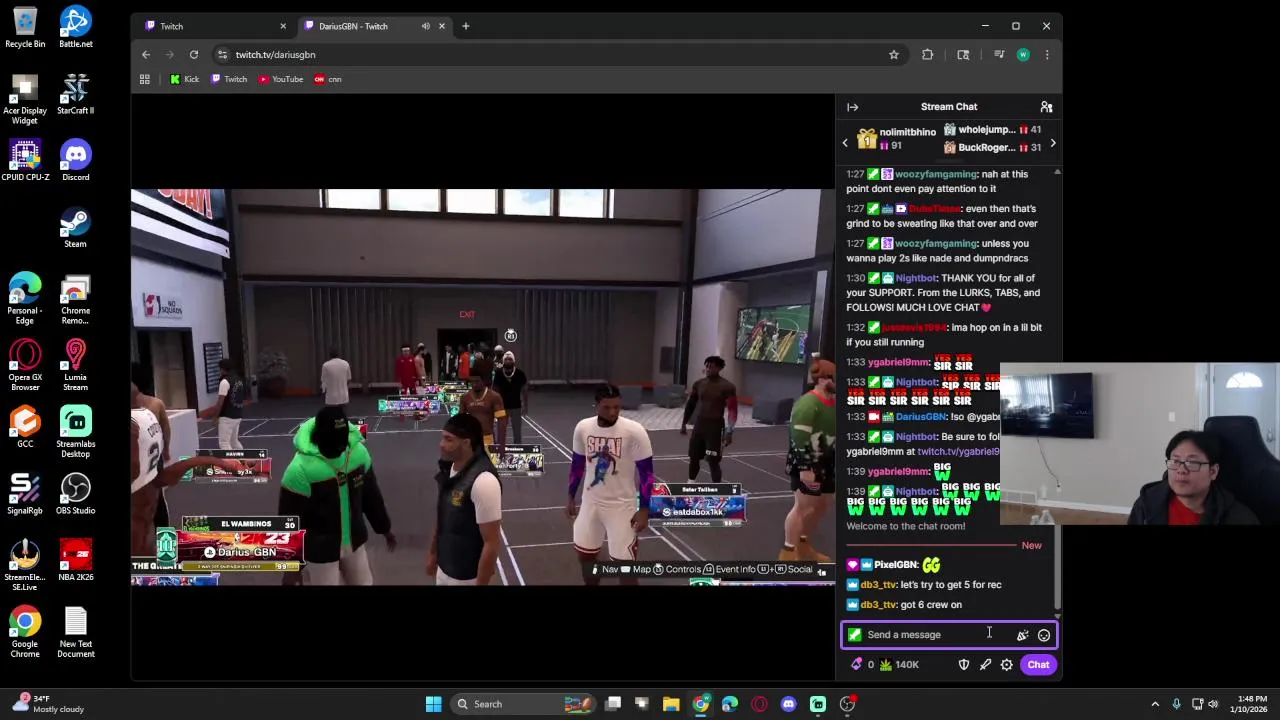Image resolution: width=1280 pixels, height=720 pixels.
Task: Open Discord desktop shortcut
Action: pos(76,161)
